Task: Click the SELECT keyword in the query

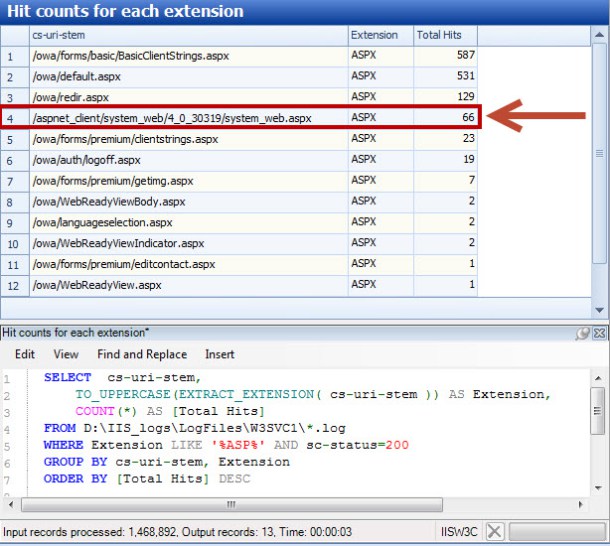Action: 67,377
